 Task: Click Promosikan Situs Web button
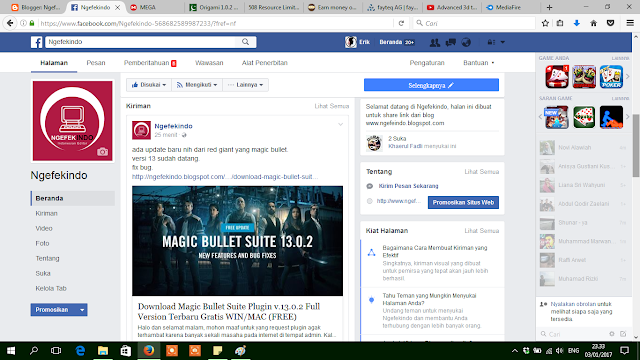point(463,202)
